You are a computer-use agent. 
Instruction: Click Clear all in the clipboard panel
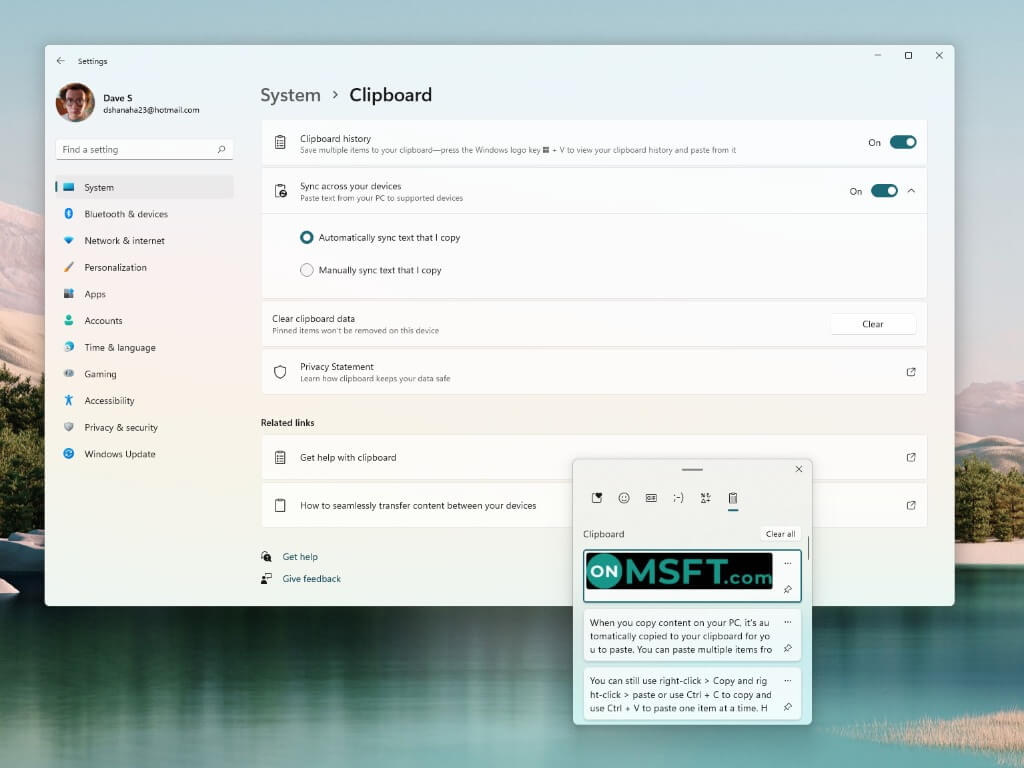pyautogui.click(x=780, y=534)
